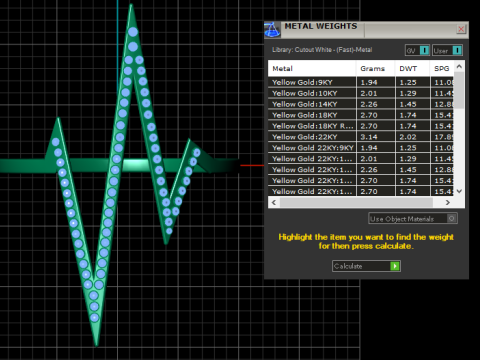This screenshot has height=360, width=480.
Task: Click the scroll right arrow below the table
Action: (x=448, y=202)
